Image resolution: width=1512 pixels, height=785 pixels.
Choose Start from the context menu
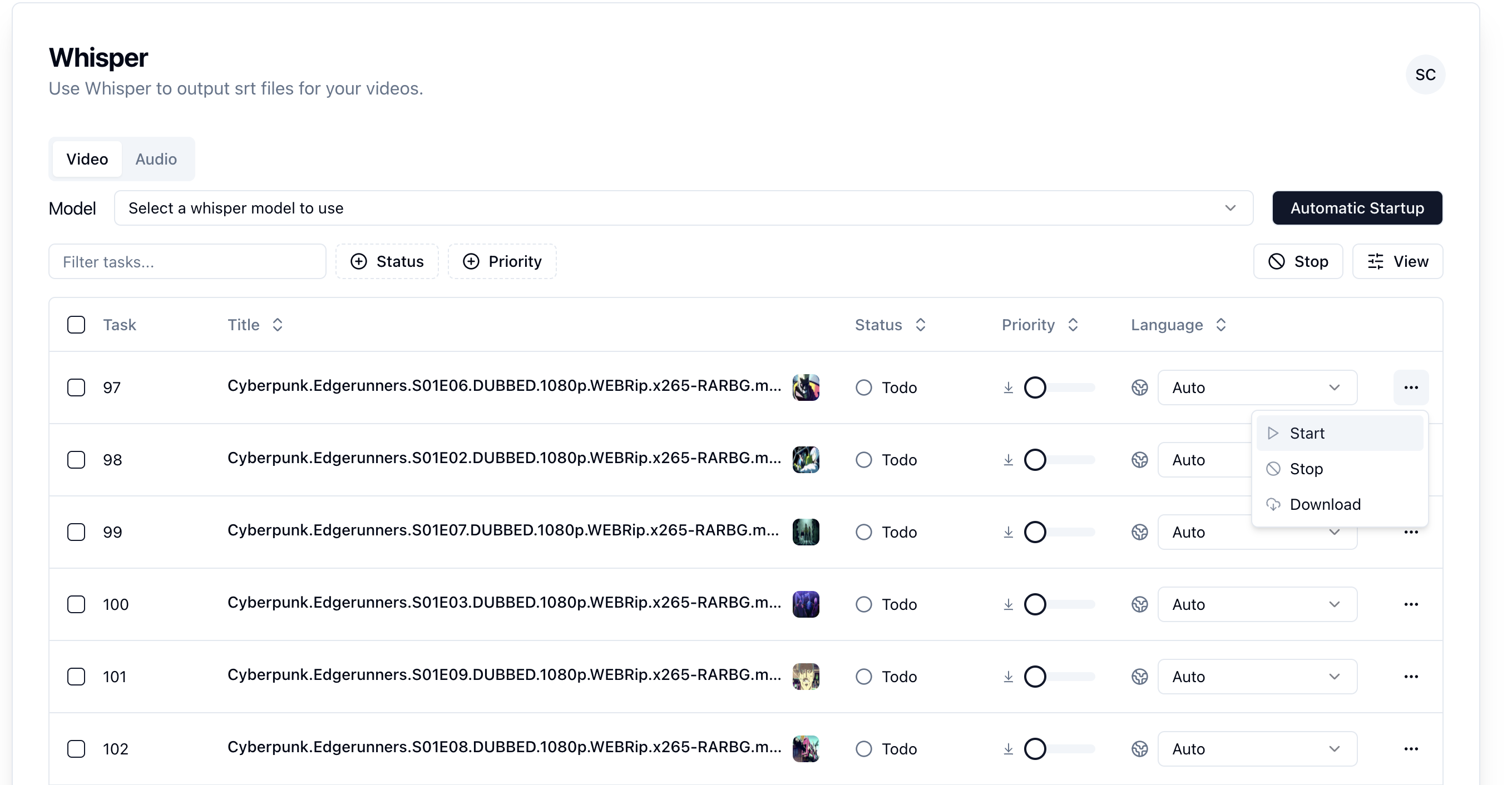point(1307,434)
